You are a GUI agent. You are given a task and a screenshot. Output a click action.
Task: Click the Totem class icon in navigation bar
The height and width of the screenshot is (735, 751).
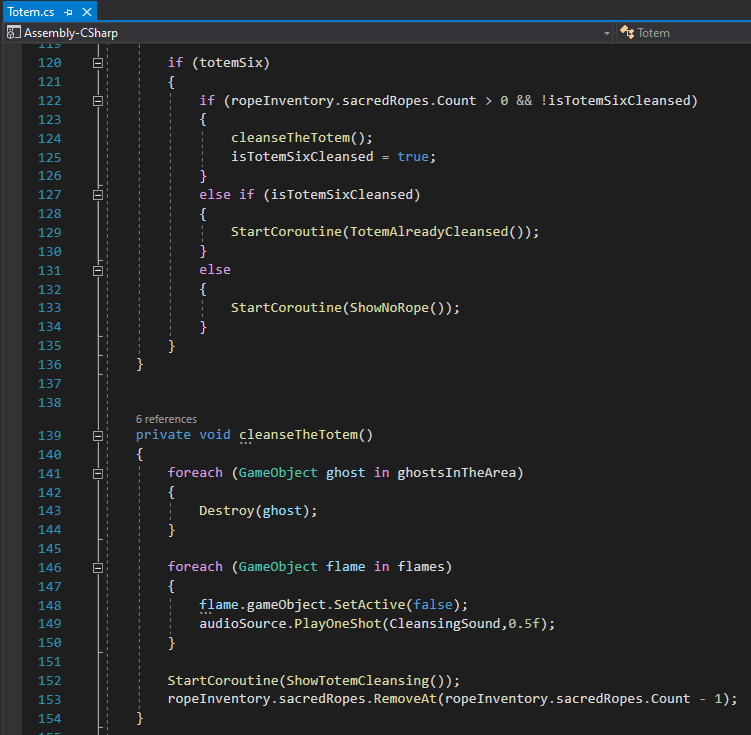[x=627, y=33]
